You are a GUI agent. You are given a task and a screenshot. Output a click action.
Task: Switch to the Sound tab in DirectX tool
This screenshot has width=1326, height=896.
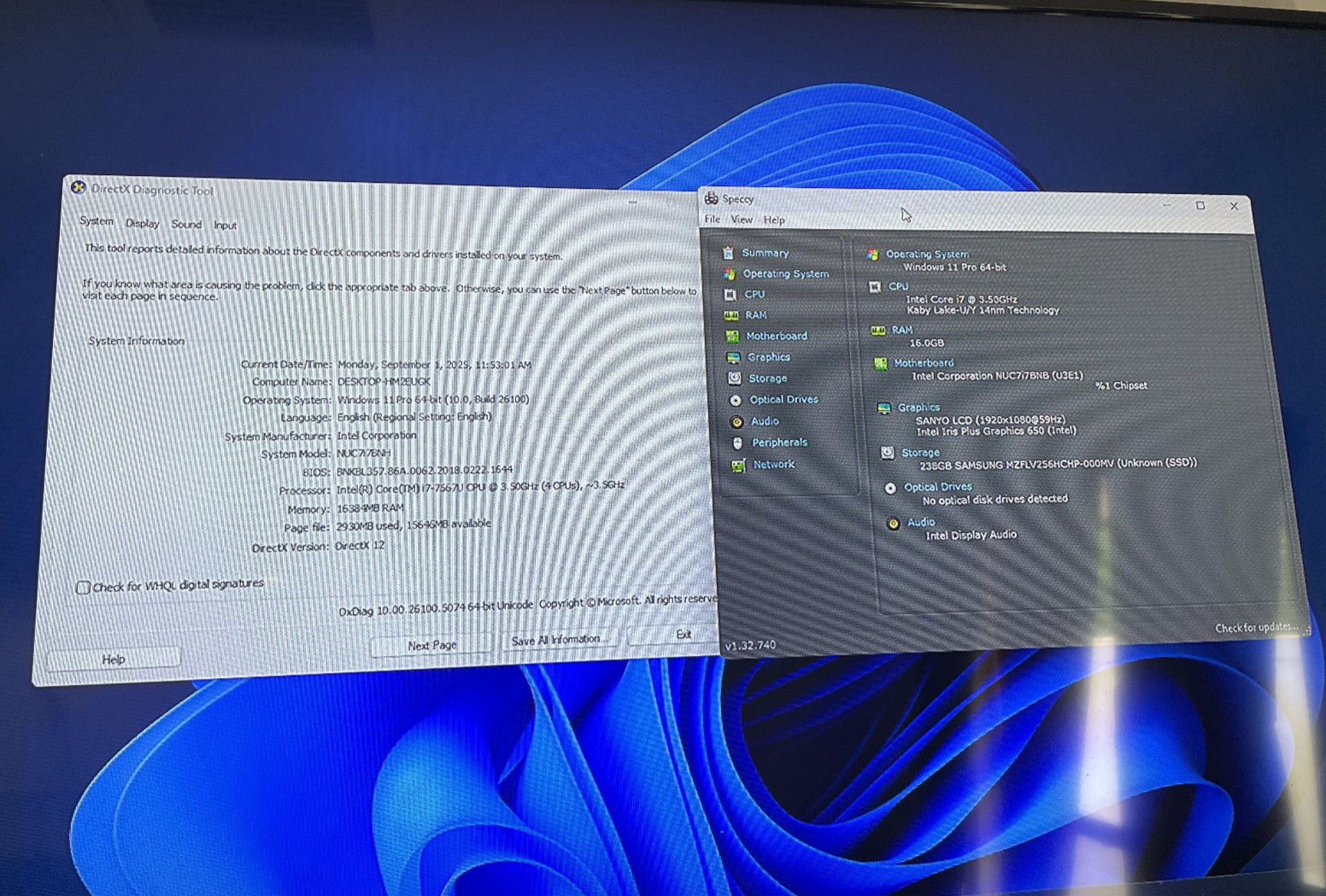[186, 225]
